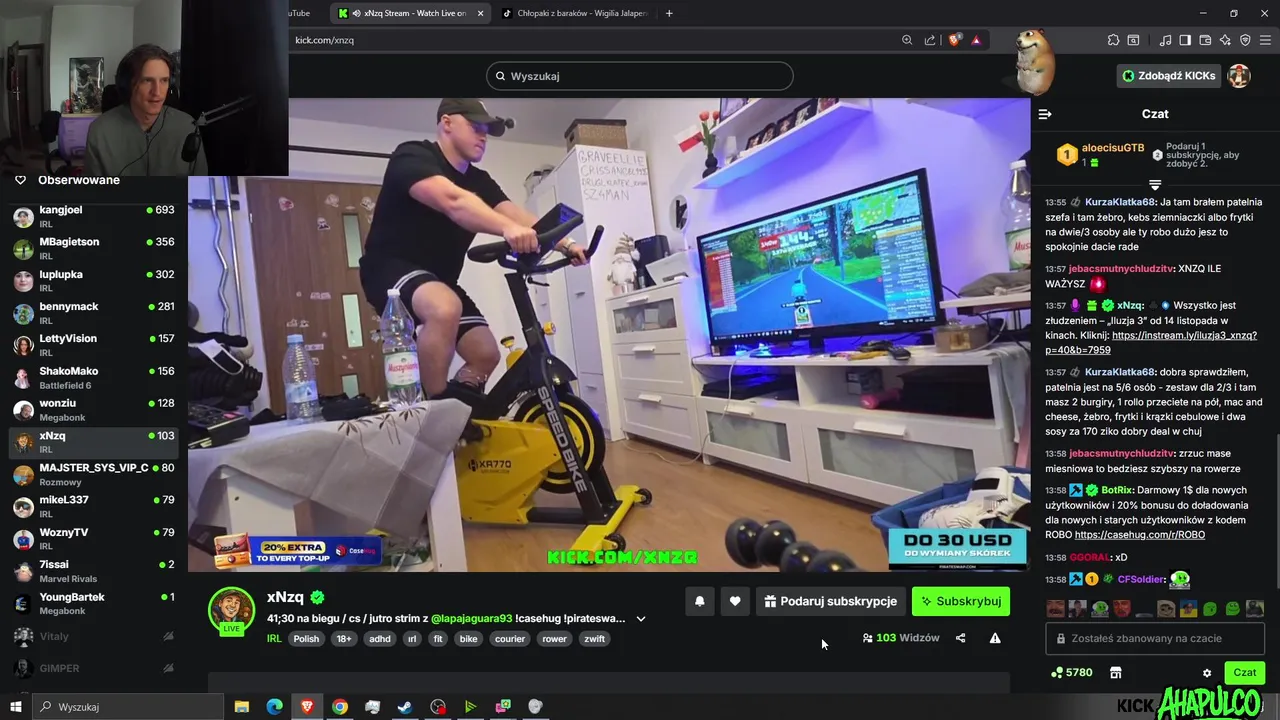The height and width of the screenshot is (720, 1280).
Task: Open LettyVision channel in sidebar
Action: pyautogui.click(x=94, y=345)
